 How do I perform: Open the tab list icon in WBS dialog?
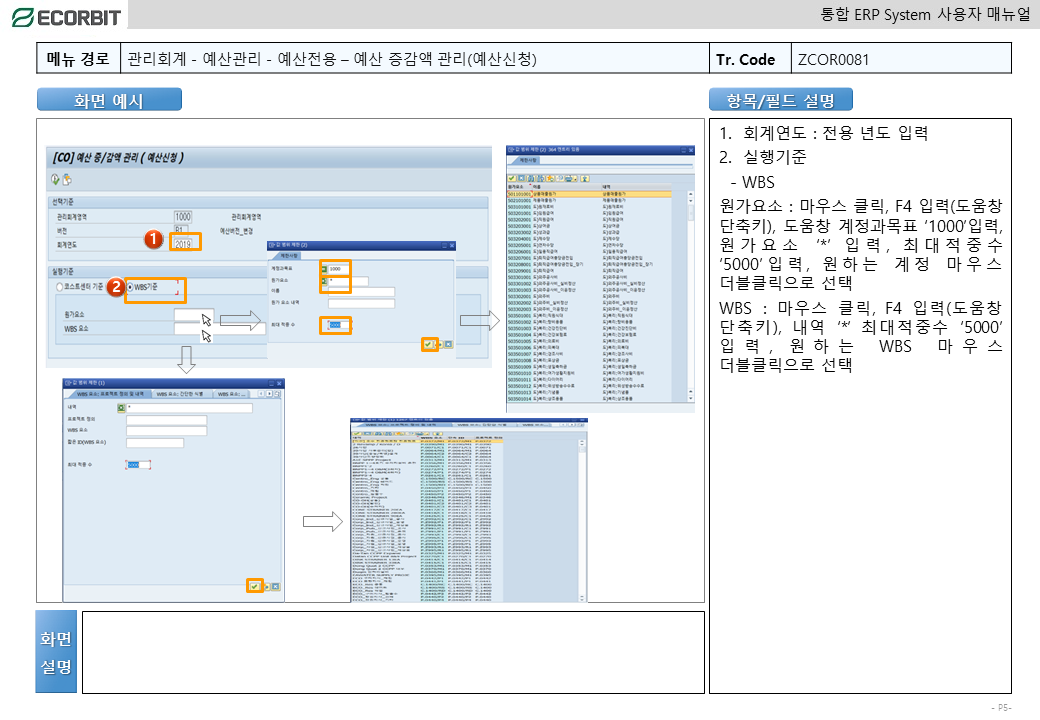point(276,394)
